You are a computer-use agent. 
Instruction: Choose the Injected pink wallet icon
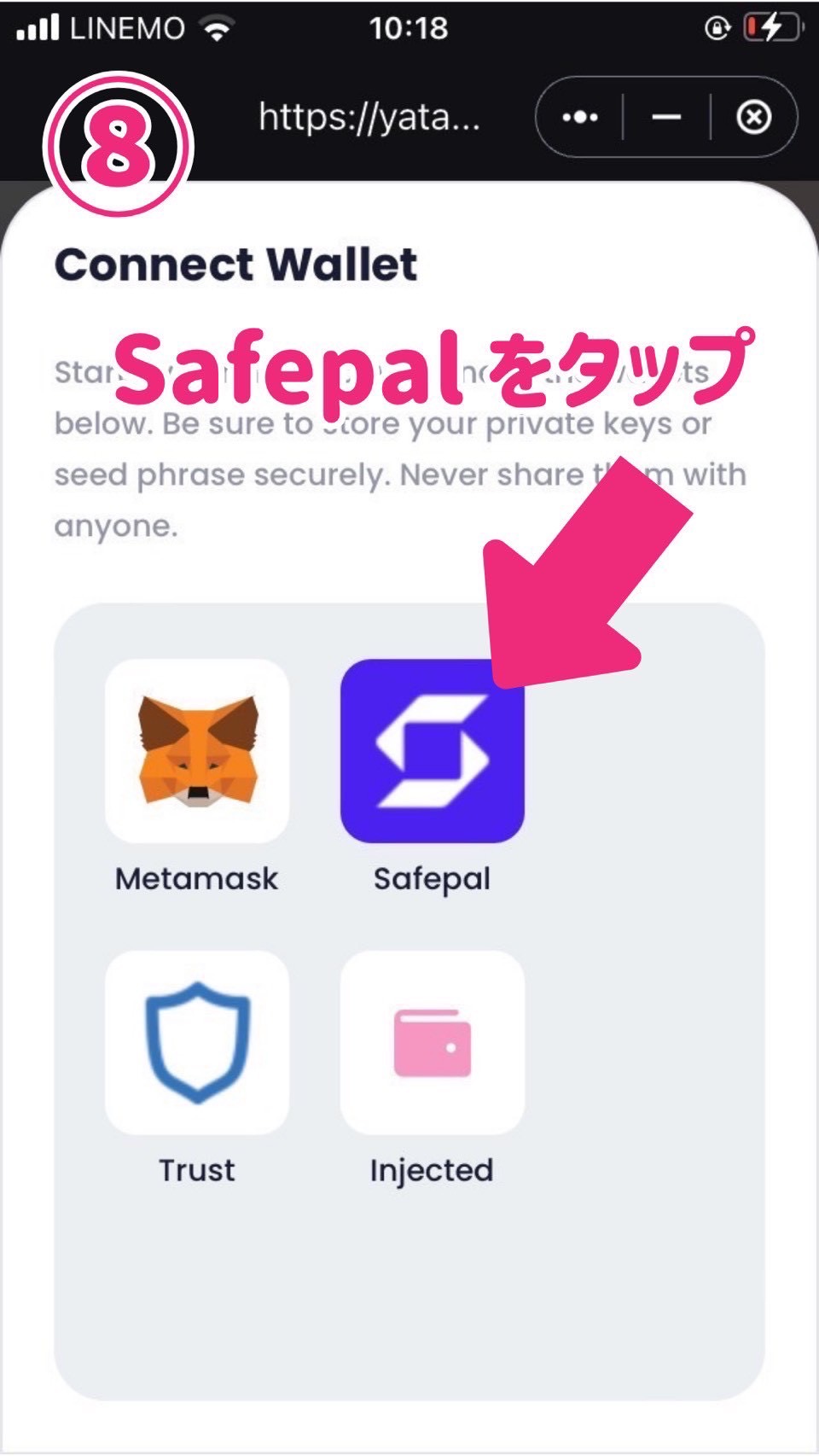[x=433, y=1042]
